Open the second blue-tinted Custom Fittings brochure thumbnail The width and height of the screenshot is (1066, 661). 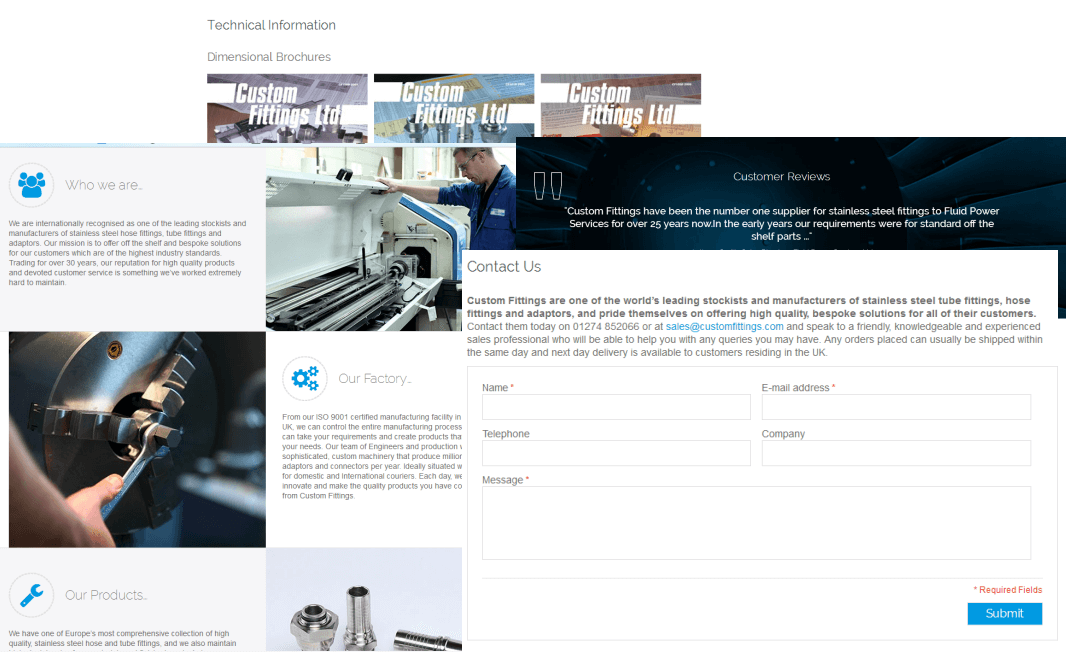point(453,108)
